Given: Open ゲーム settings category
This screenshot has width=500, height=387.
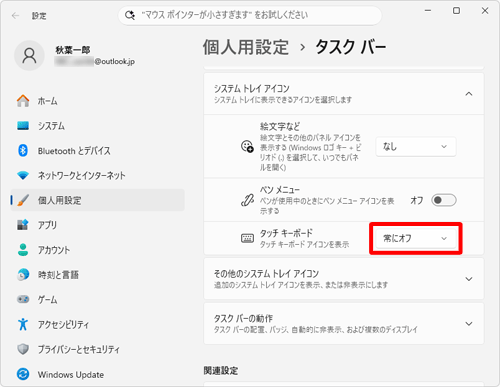Looking at the screenshot, I should [98, 299].
